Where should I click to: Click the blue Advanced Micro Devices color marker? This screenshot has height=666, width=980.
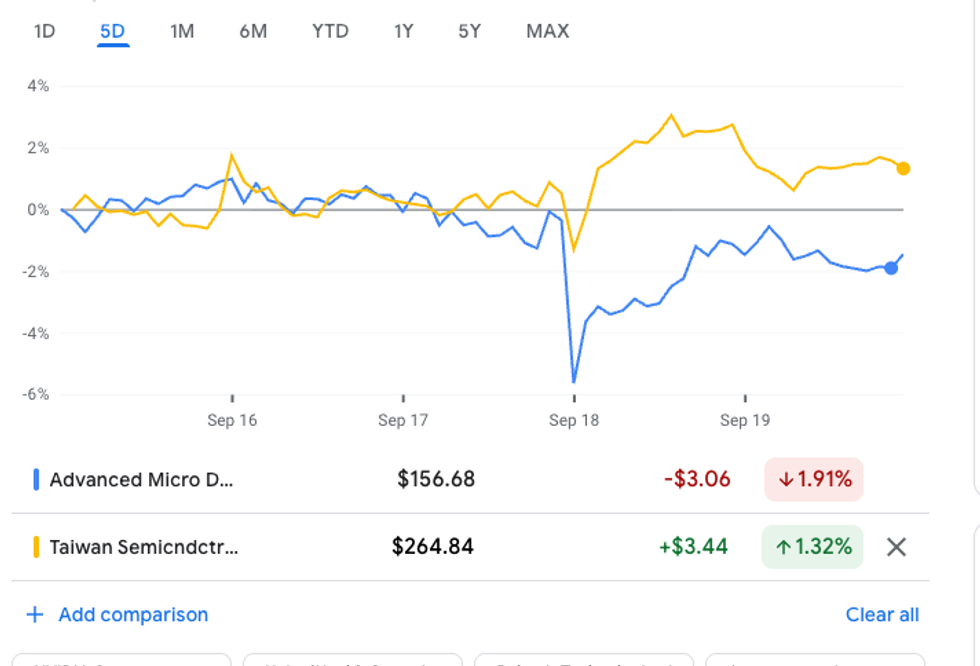tap(36, 479)
